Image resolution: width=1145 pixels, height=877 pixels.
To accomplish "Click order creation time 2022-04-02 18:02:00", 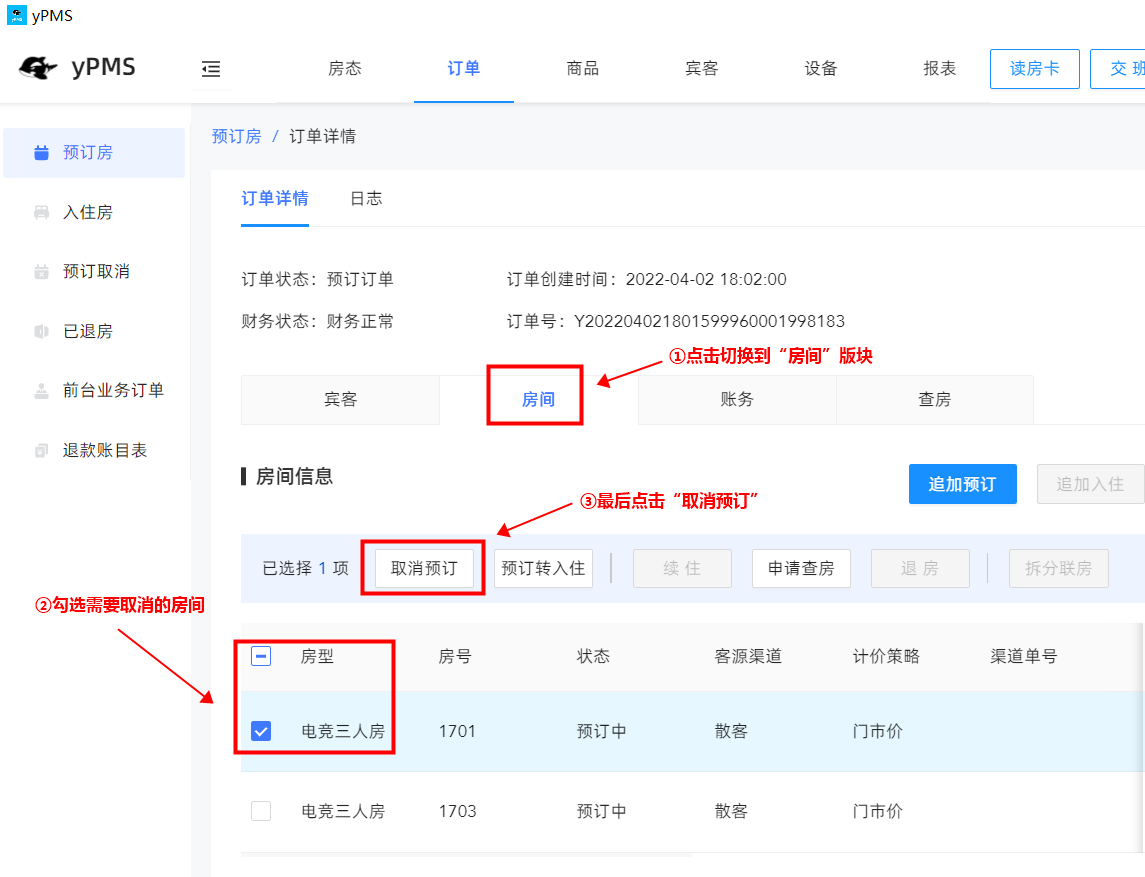I will 706,279.
